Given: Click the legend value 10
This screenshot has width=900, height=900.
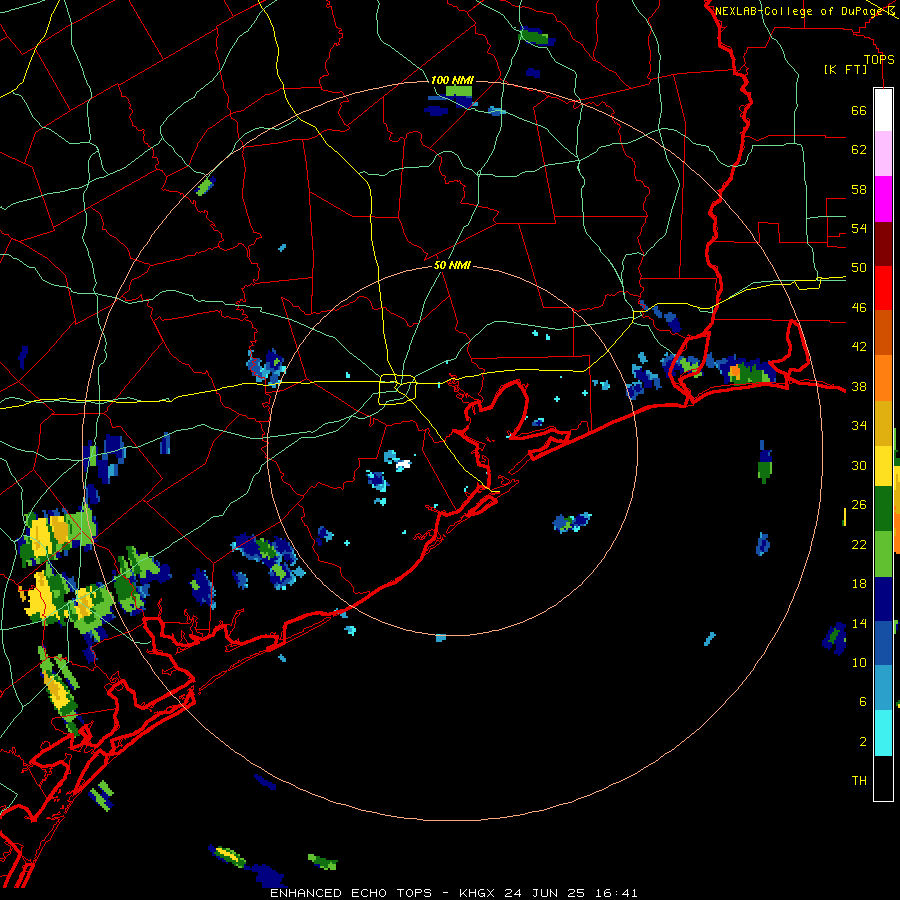Looking at the screenshot, I should [x=859, y=662].
